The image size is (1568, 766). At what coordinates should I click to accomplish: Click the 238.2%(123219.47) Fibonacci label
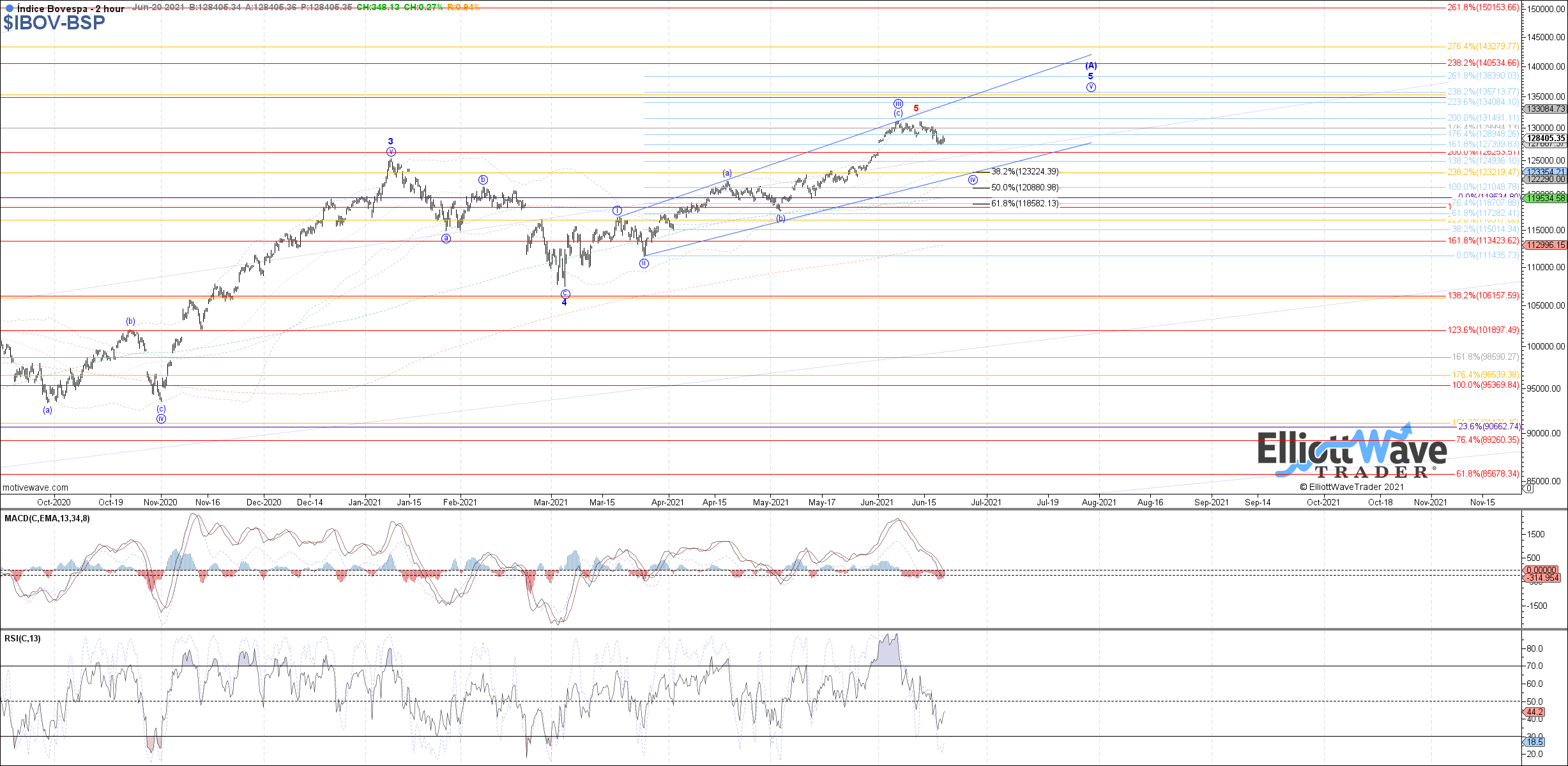coord(1483,172)
